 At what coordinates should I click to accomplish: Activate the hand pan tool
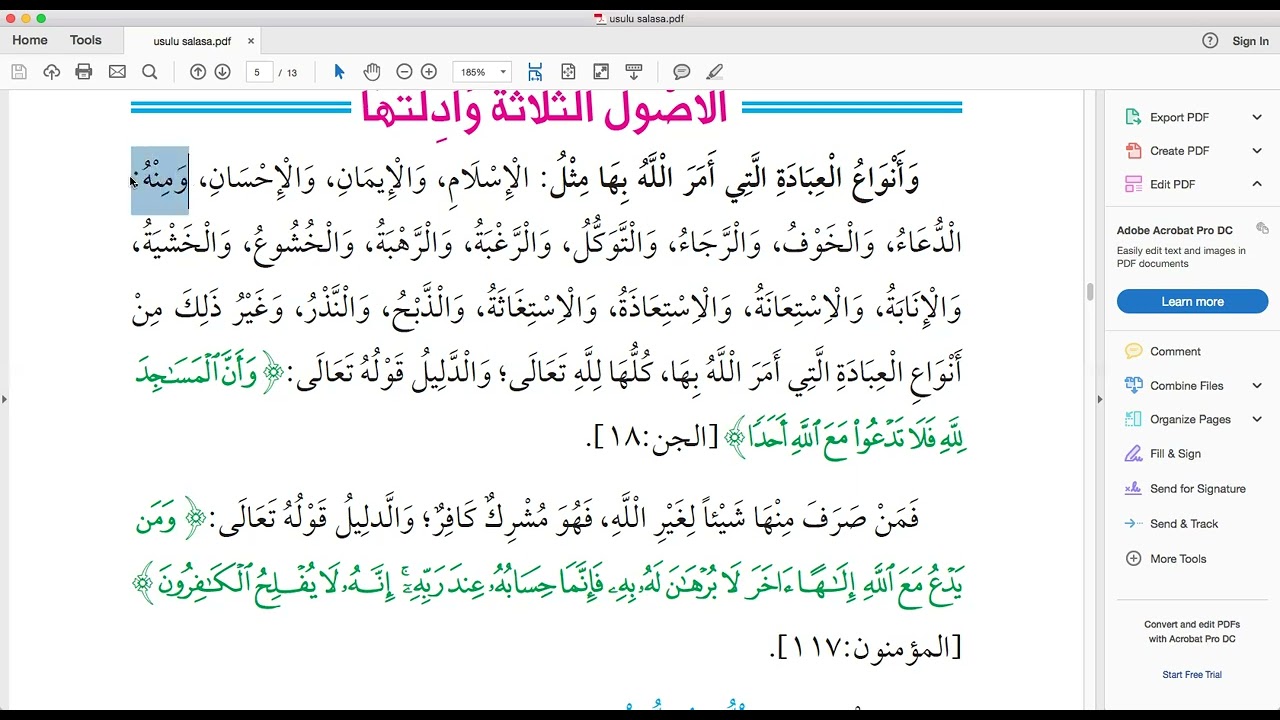pos(372,72)
